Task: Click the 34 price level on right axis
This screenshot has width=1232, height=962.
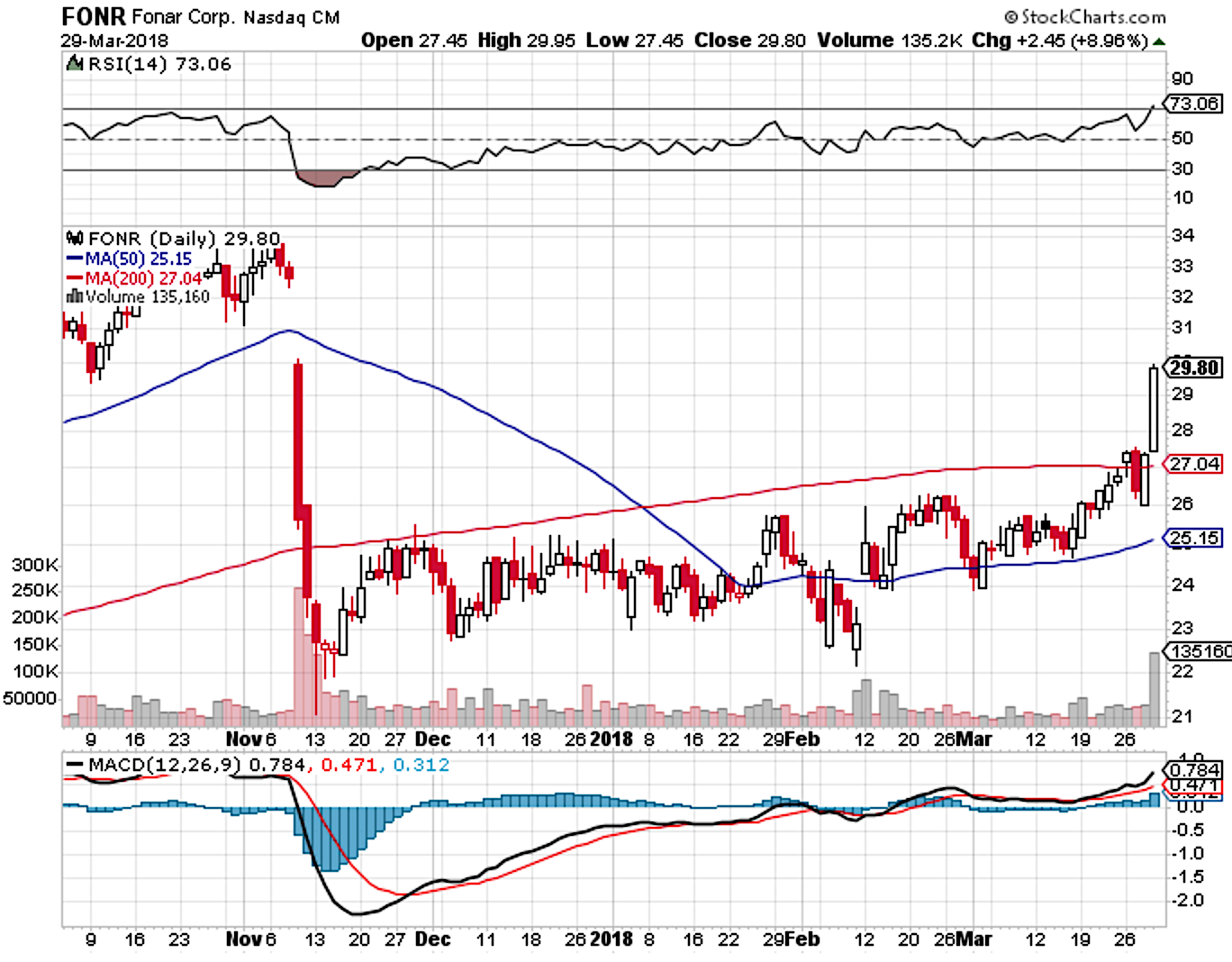Action: (1182, 235)
